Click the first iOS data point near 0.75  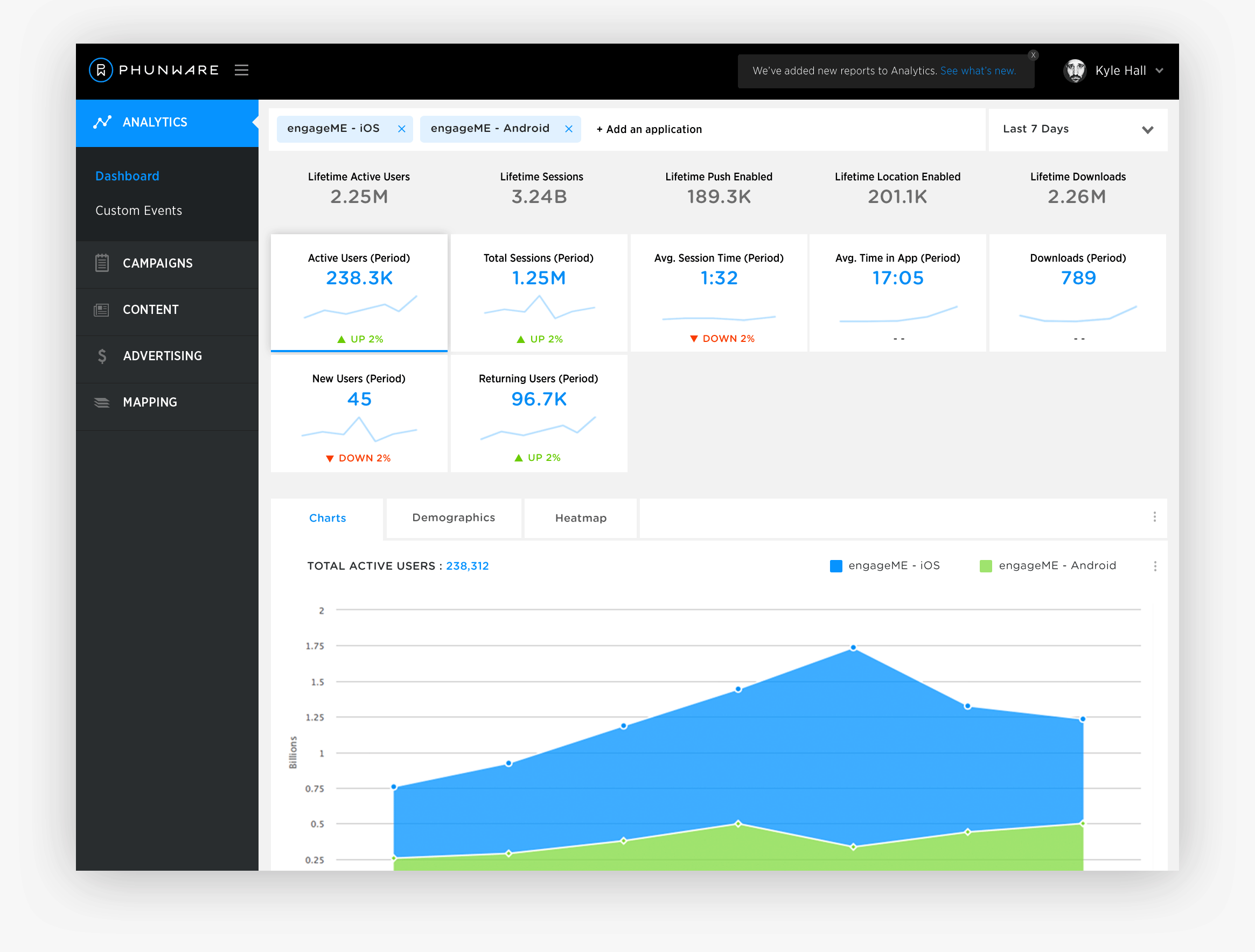(x=394, y=787)
